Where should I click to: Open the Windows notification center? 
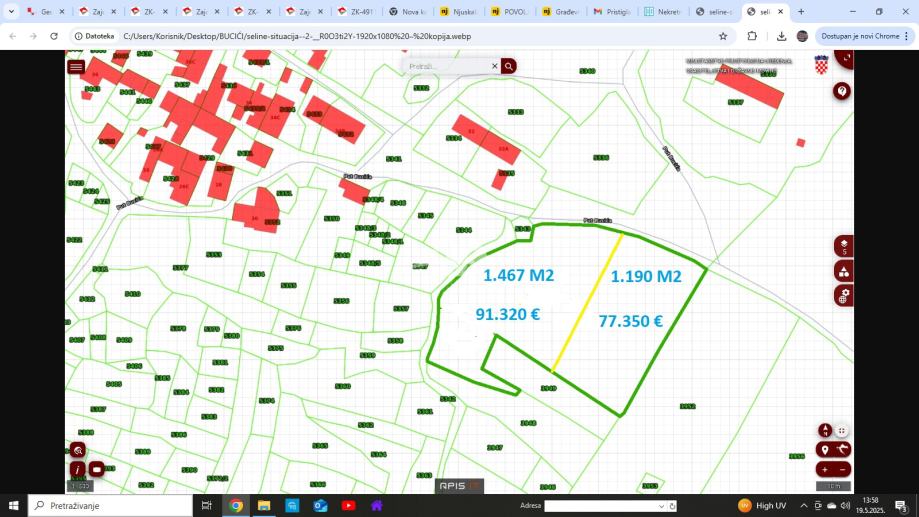(902, 505)
